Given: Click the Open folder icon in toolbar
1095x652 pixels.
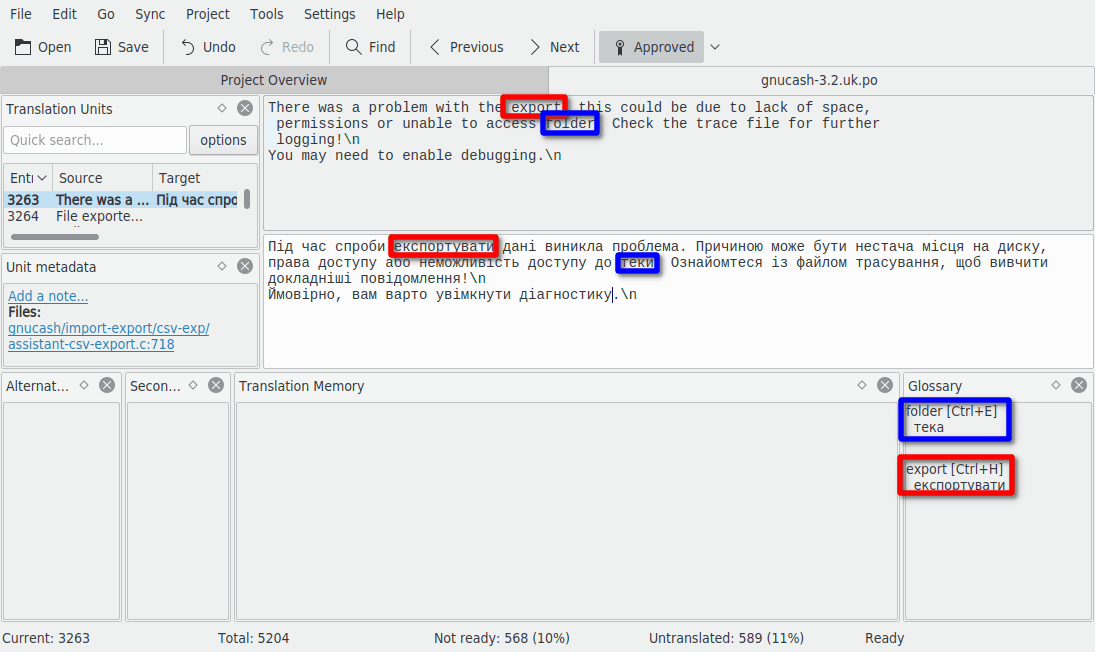Looking at the screenshot, I should [x=24, y=47].
